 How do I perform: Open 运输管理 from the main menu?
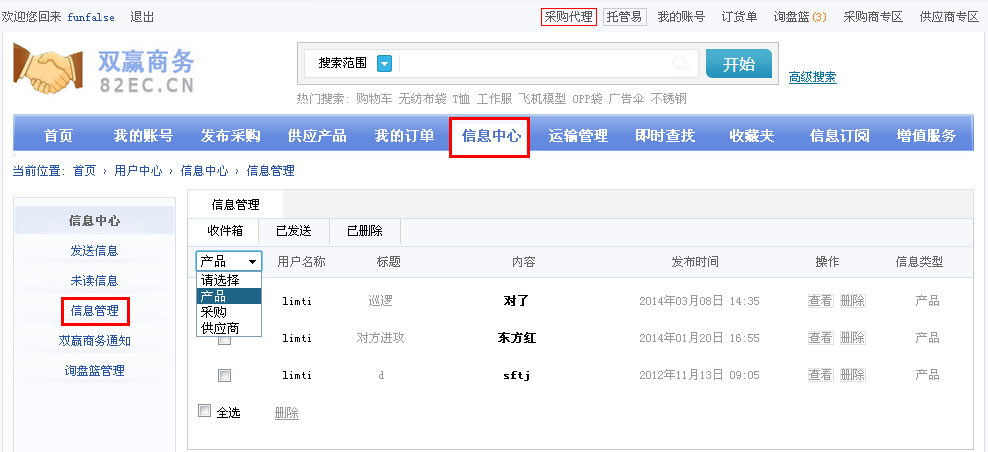tap(578, 136)
